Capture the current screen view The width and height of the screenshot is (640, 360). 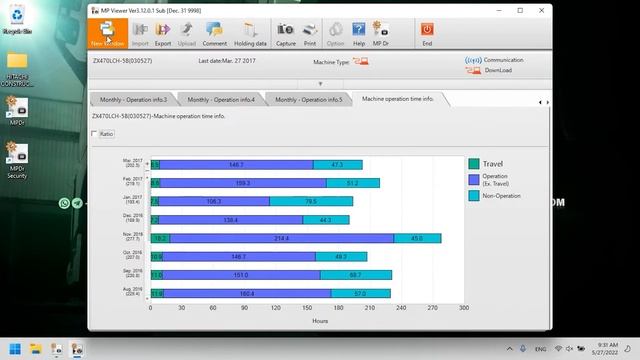pyautogui.click(x=286, y=33)
